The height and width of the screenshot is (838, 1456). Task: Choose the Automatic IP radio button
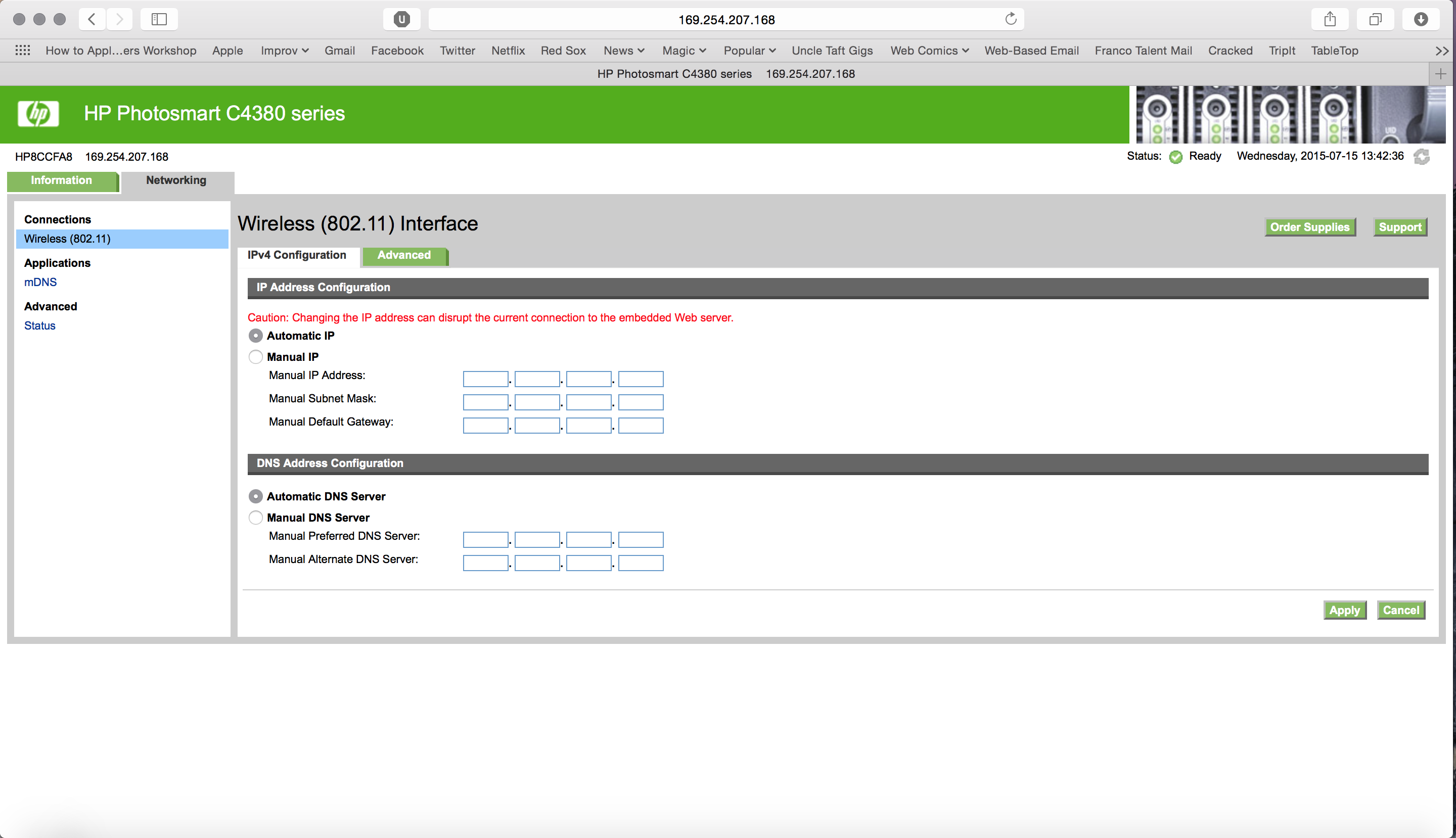[x=256, y=336]
